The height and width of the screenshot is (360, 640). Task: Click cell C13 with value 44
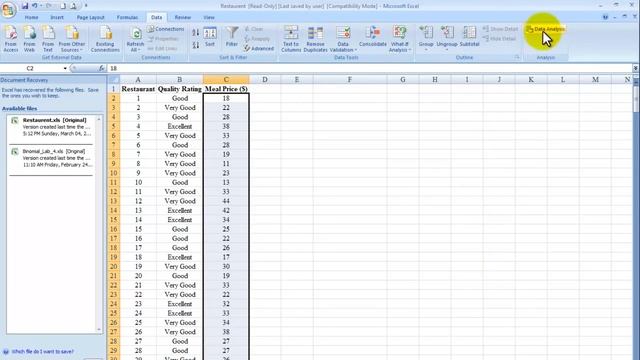tap(226, 201)
